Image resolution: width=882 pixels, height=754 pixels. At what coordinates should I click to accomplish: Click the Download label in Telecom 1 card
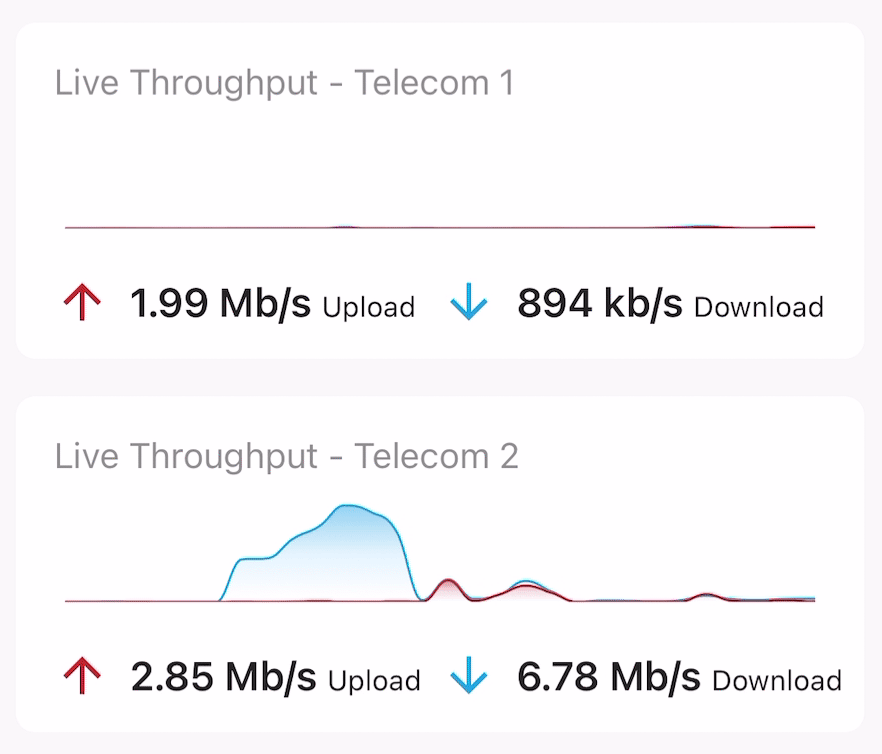pos(759,307)
